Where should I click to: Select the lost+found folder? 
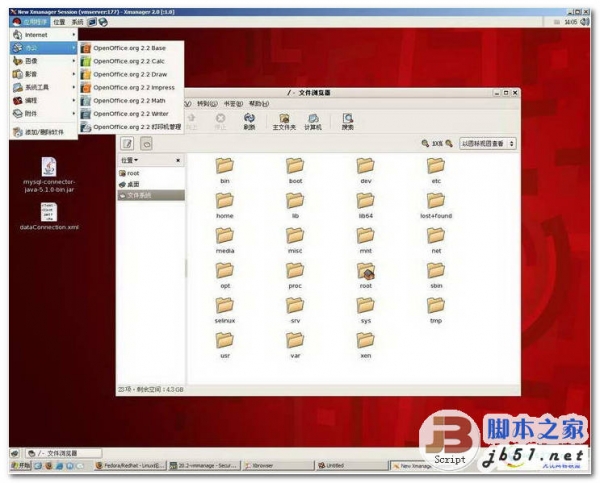point(436,206)
